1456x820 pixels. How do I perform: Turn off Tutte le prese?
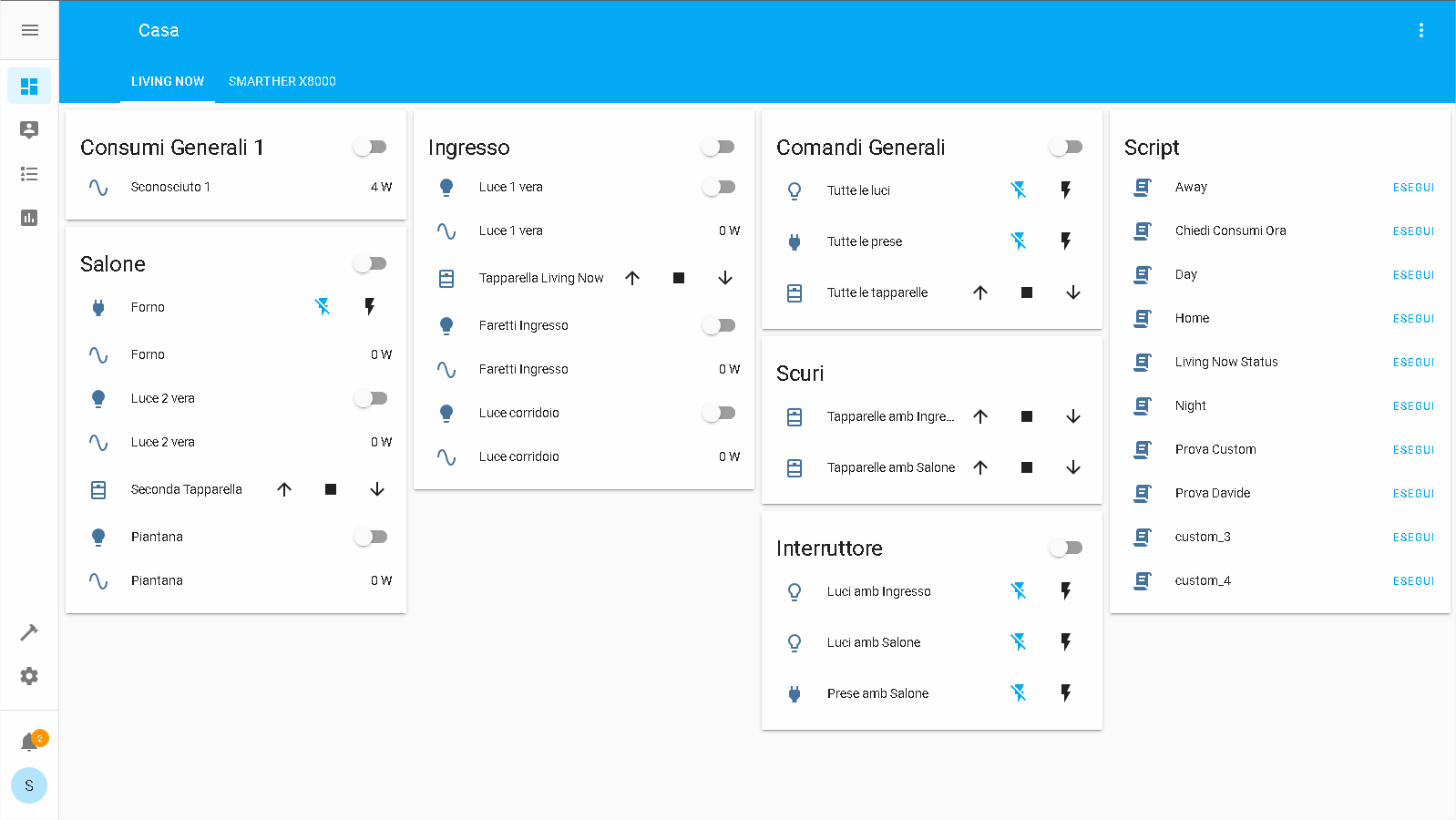[x=1019, y=241]
